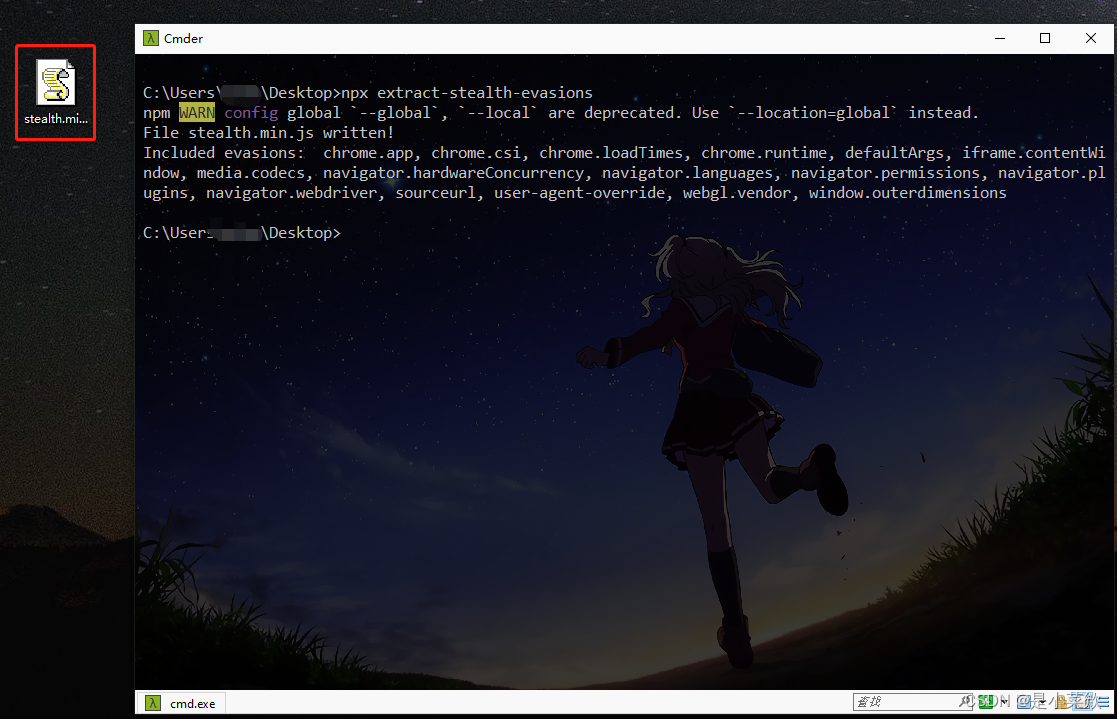Maximize the Cmder window

click(1045, 38)
